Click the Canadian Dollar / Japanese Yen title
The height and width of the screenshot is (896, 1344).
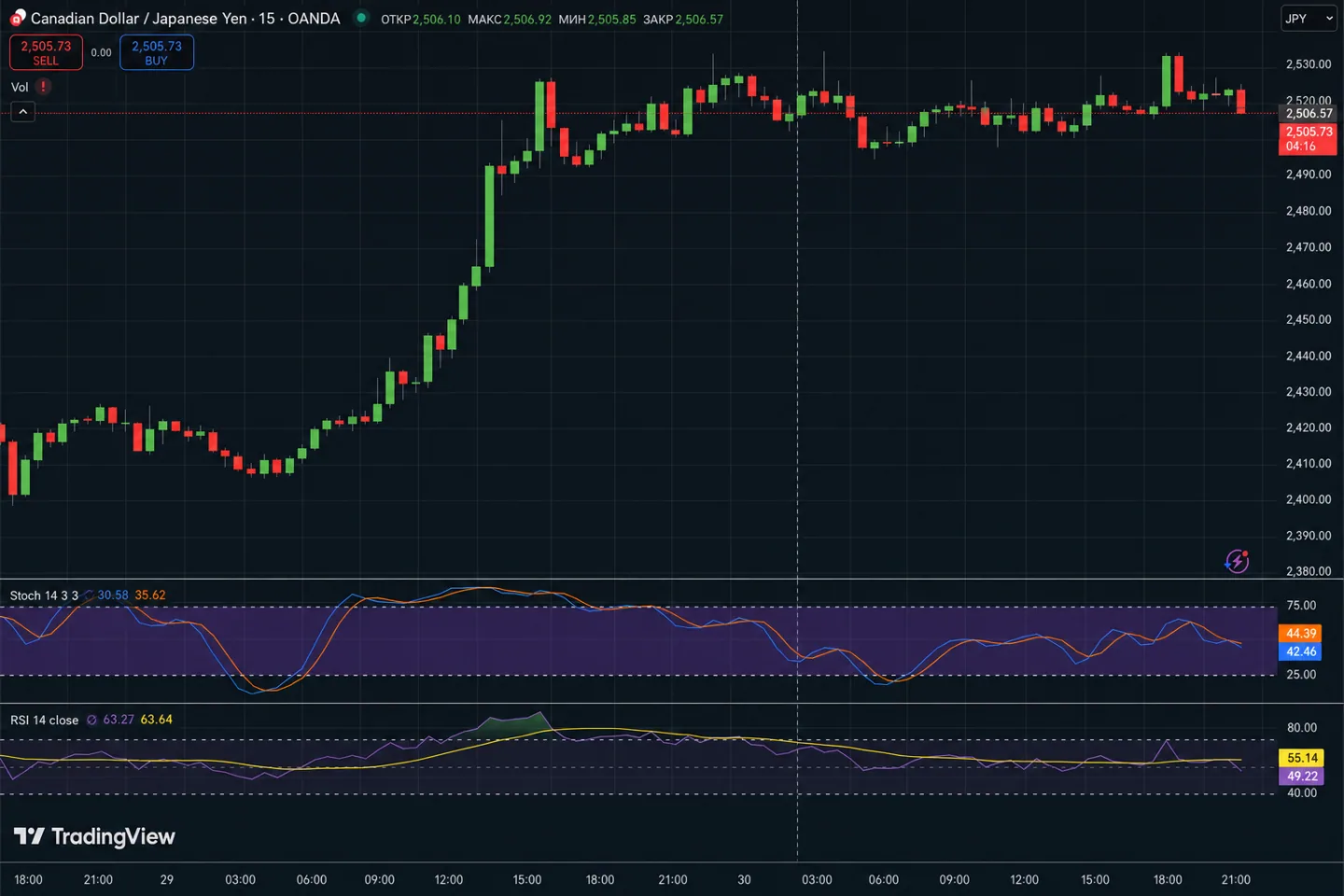coord(139,19)
